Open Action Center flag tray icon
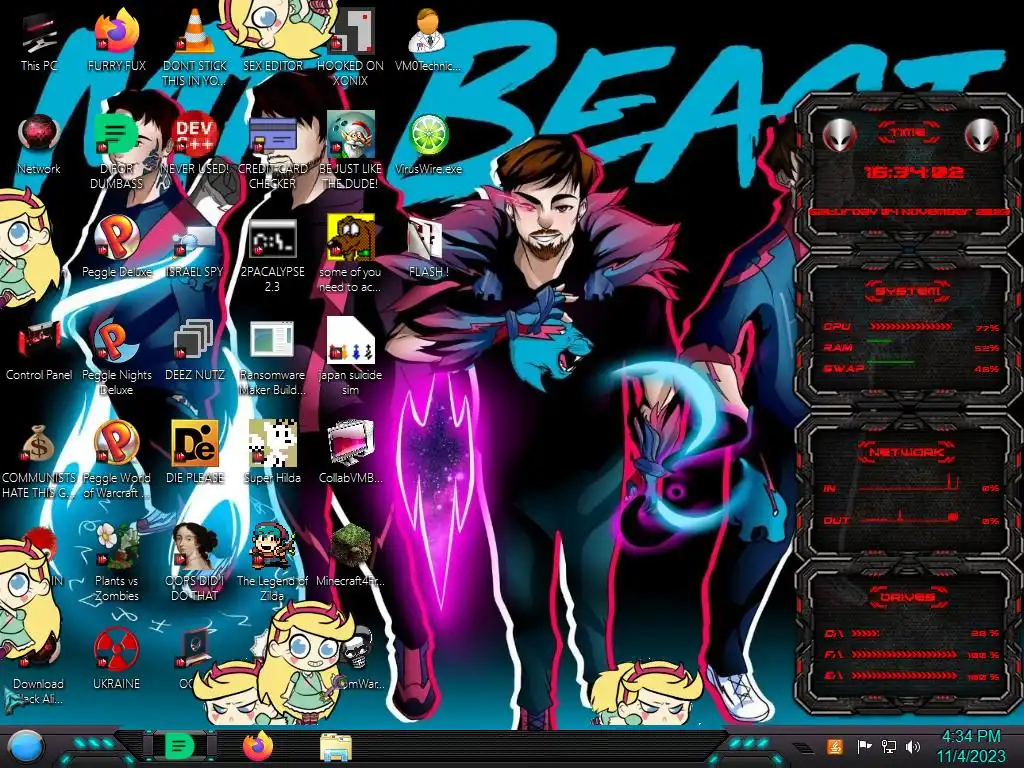 [x=864, y=746]
